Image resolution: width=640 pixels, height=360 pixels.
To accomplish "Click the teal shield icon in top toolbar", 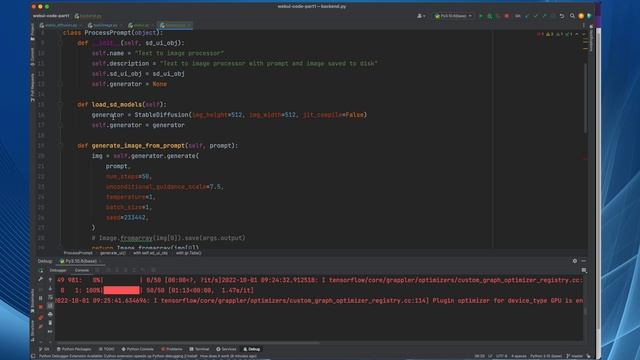I will 589,16.
